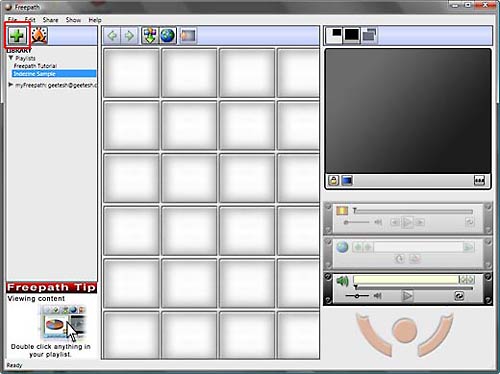The width and height of the screenshot is (500, 374).
Task: Click the orange rectangle icon in the playlist toolbar
Action: (188, 36)
